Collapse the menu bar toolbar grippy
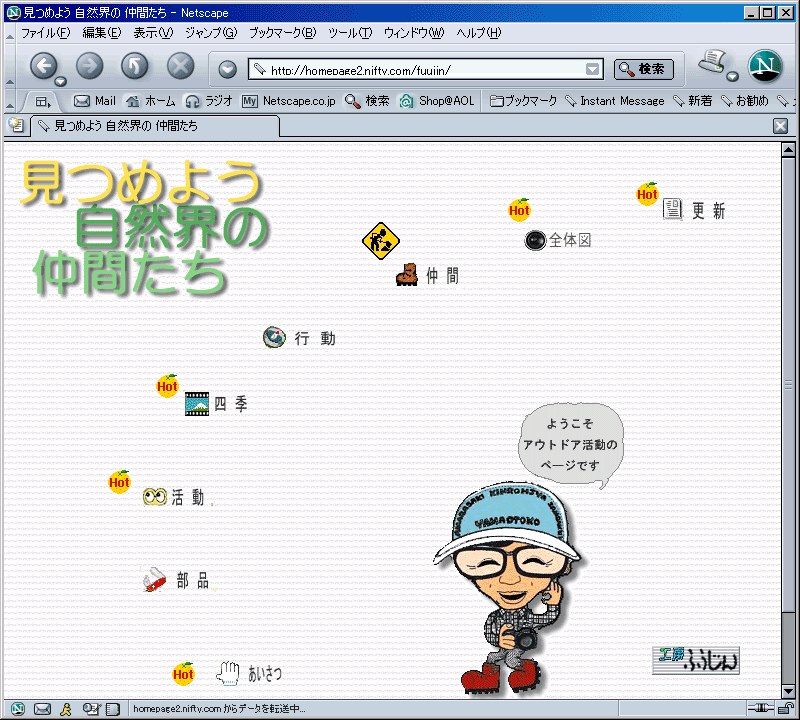 (10, 34)
